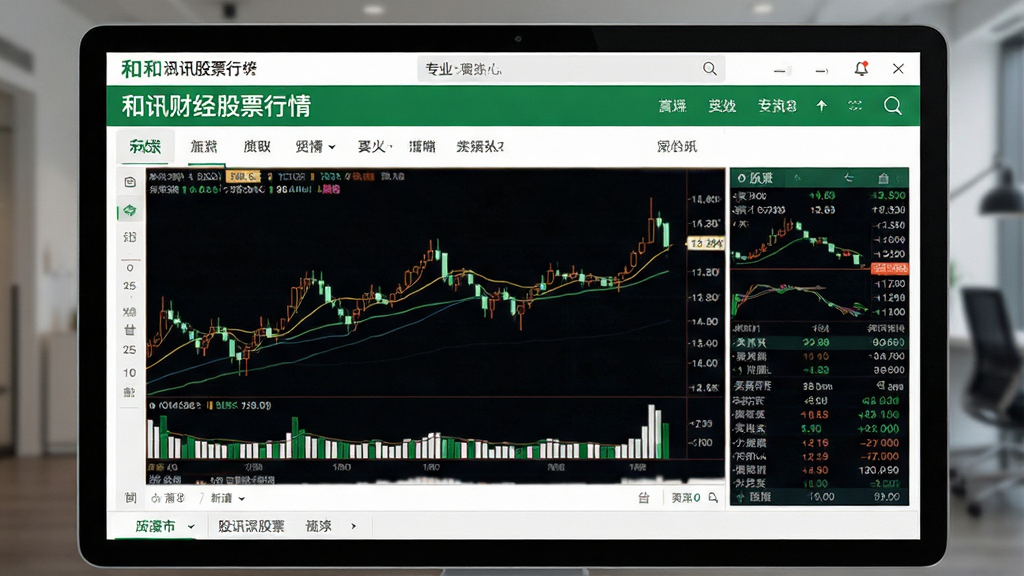Open the dotted grid icon in green header
Screen dimensions: 1024x576
point(855,106)
